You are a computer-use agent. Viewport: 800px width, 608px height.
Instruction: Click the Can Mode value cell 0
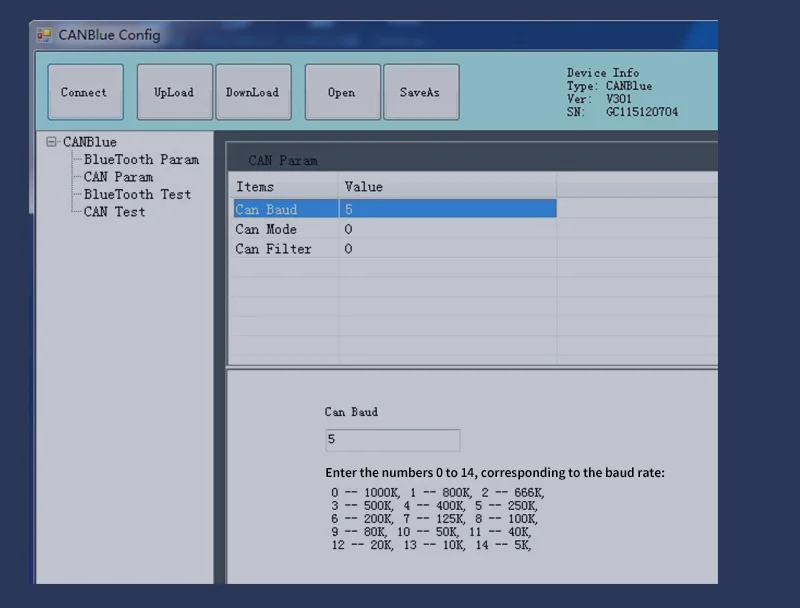click(447, 229)
